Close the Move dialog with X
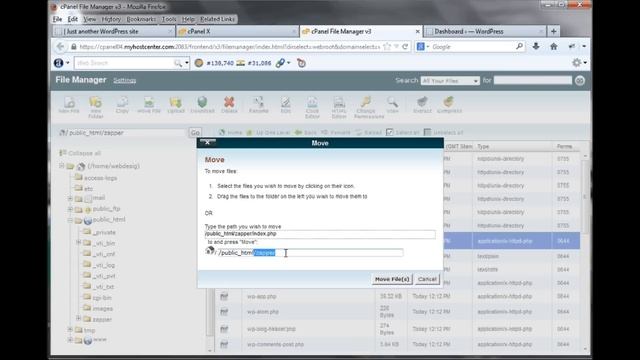640x360 pixels. (x=207, y=142)
